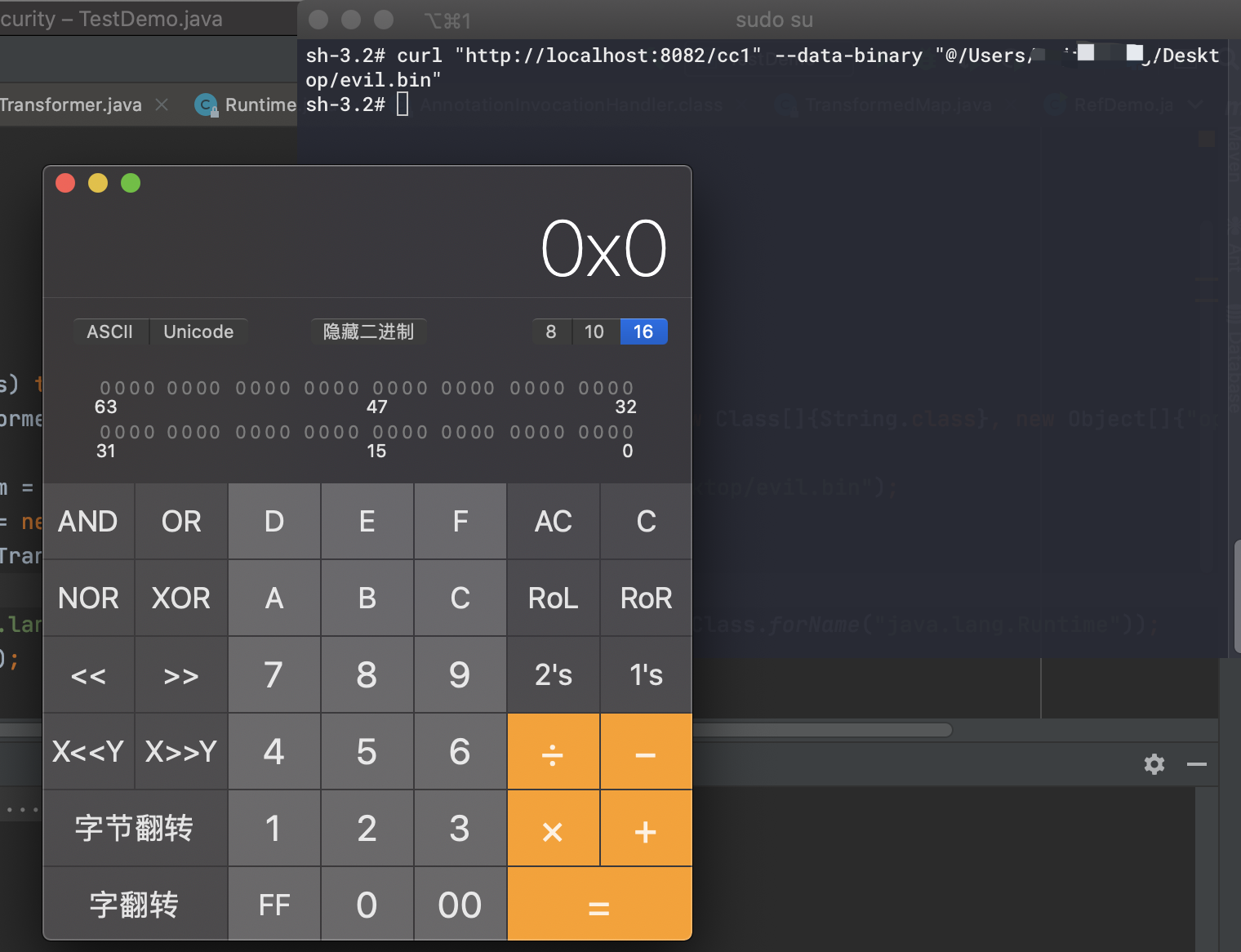Select base 16 hexadecimal mode
This screenshot has width=1241, height=952.
point(643,331)
